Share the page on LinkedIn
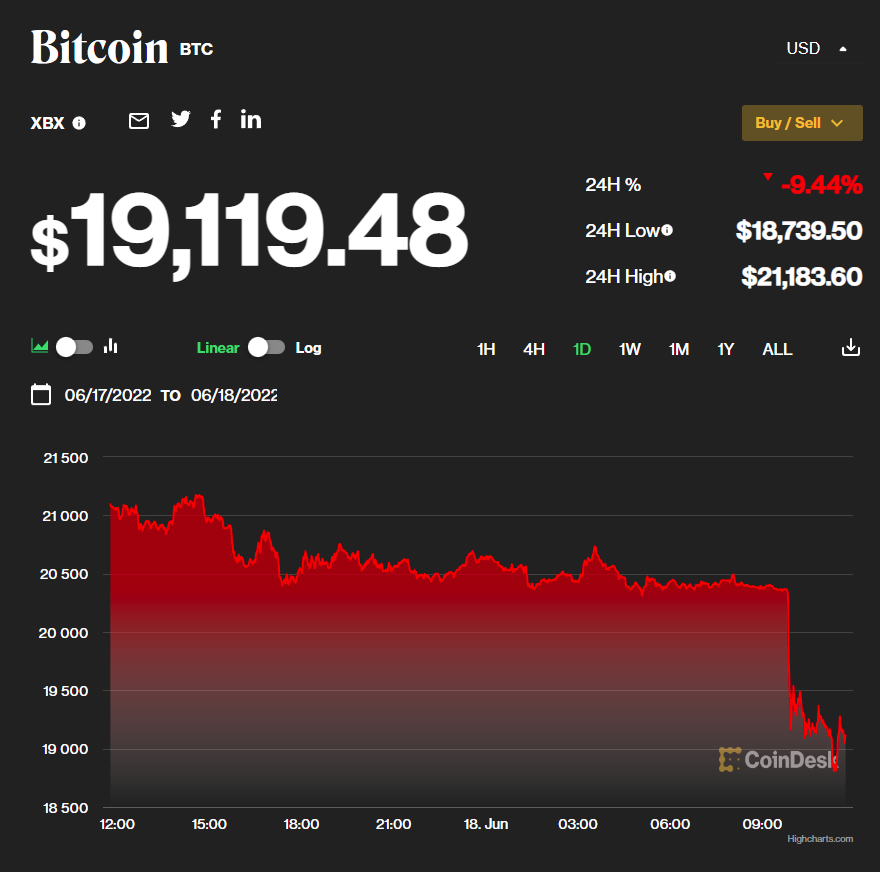This screenshot has width=880, height=872. [251, 119]
